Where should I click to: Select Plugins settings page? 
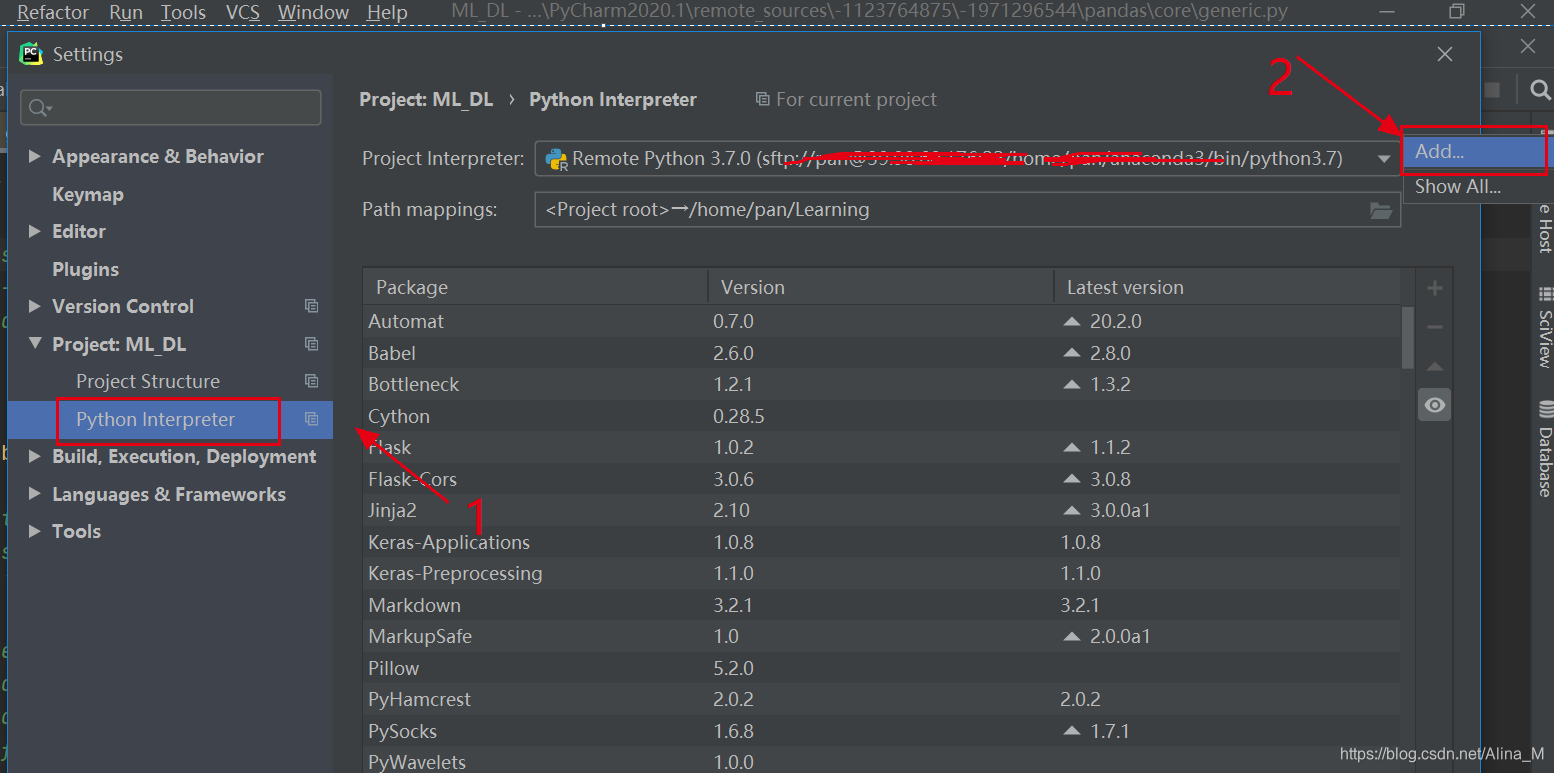(x=85, y=269)
